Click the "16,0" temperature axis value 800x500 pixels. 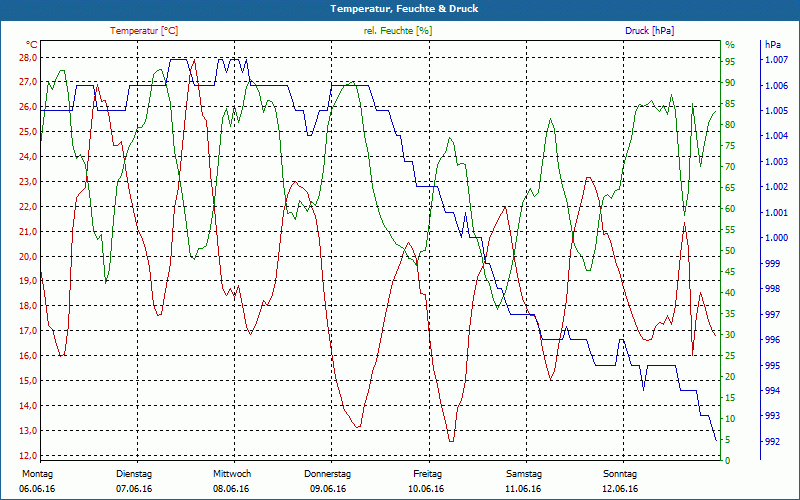(x=28, y=356)
